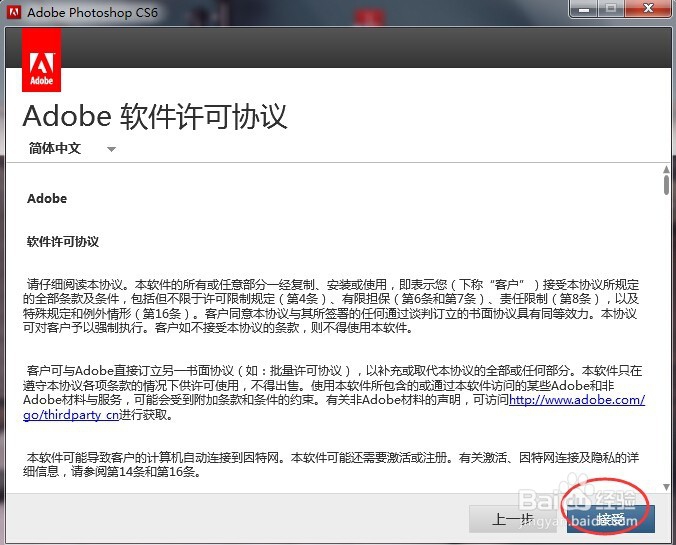
Task: Click the maximize window button
Action: point(611,9)
